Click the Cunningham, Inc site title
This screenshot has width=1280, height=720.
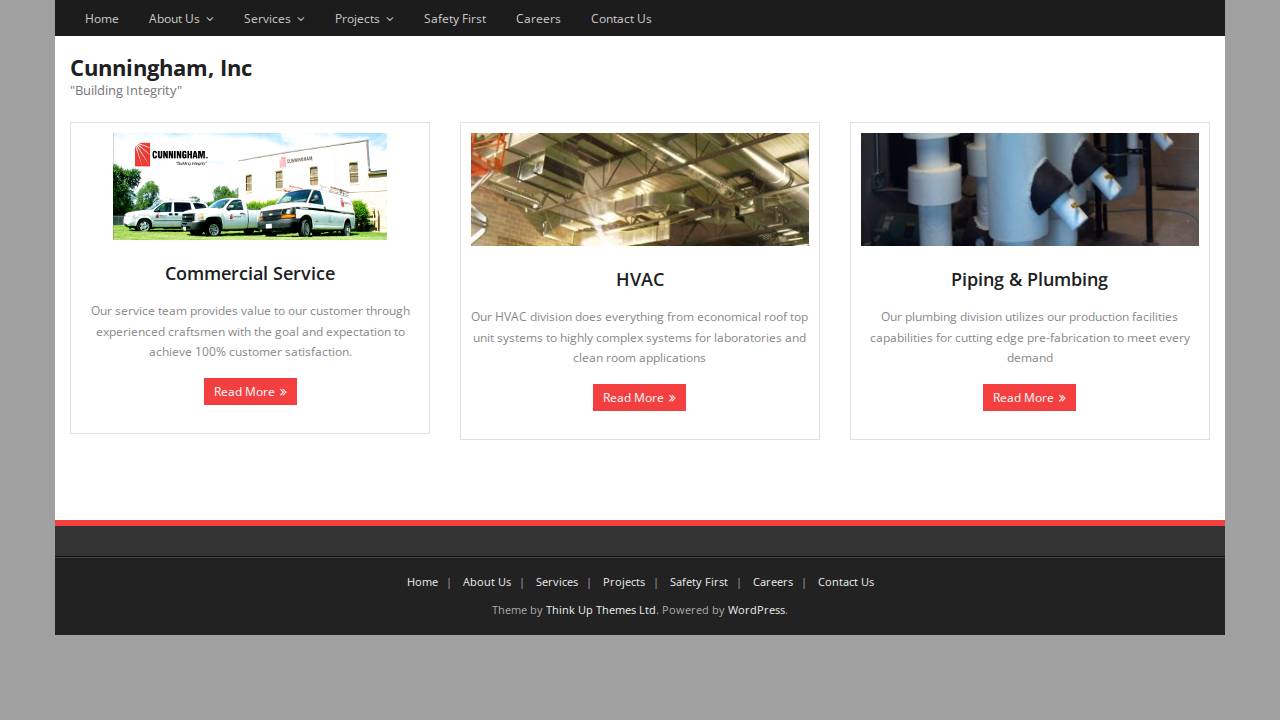pos(161,68)
